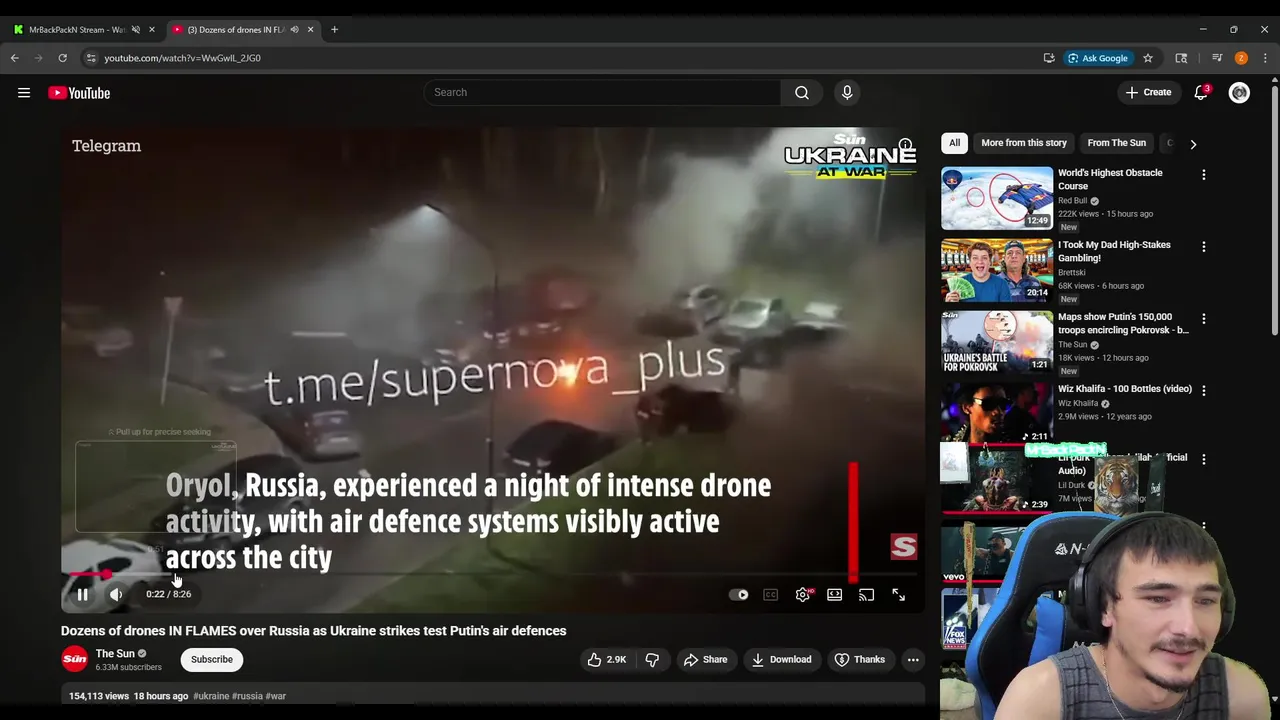The width and height of the screenshot is (1280, 720).
Task: Play Ukraine's Battle for Pokrovsk thumbnail
Action: click(997, 342)
